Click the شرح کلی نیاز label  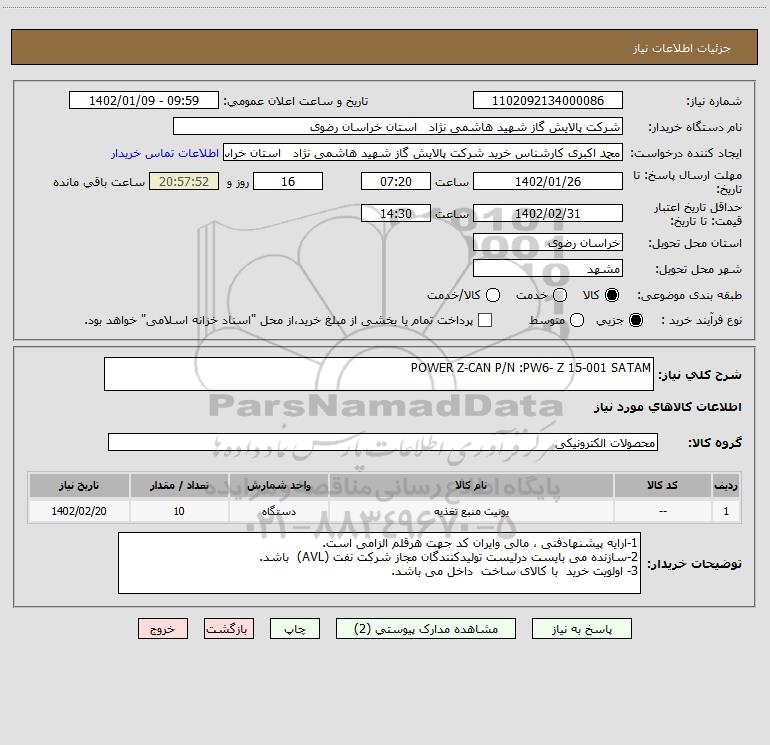(x=700, y=375)
